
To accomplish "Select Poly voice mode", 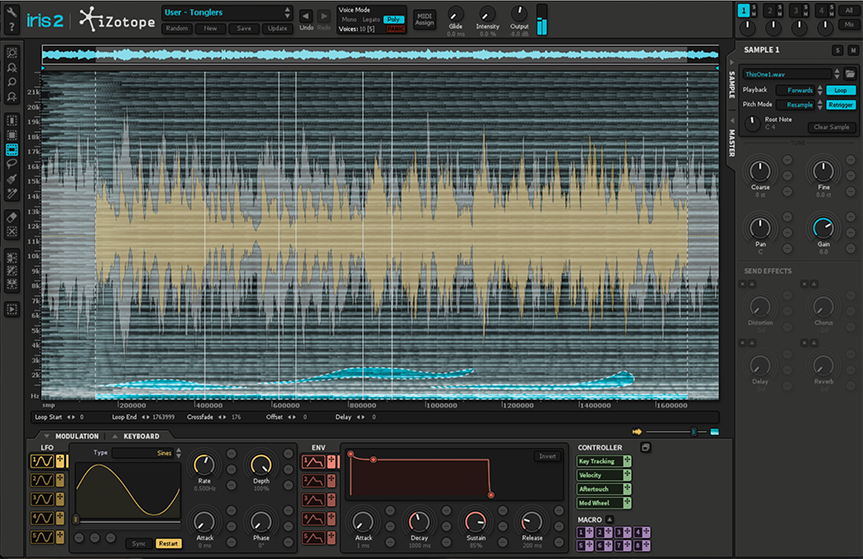I will pyautogui.click(x=393, y=19).
